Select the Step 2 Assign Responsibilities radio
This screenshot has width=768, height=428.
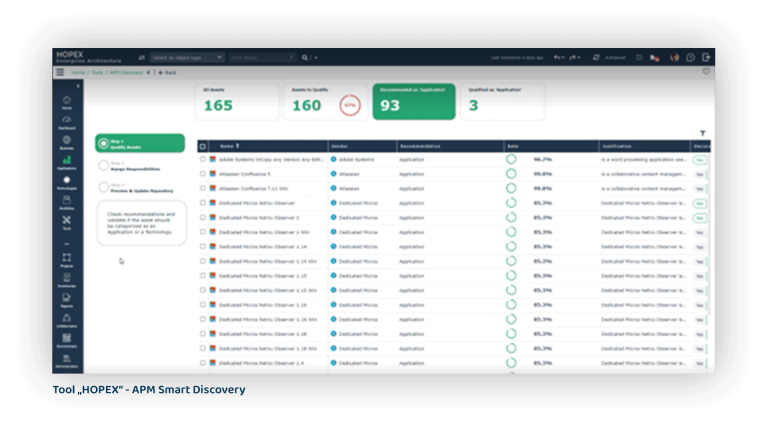104,165
